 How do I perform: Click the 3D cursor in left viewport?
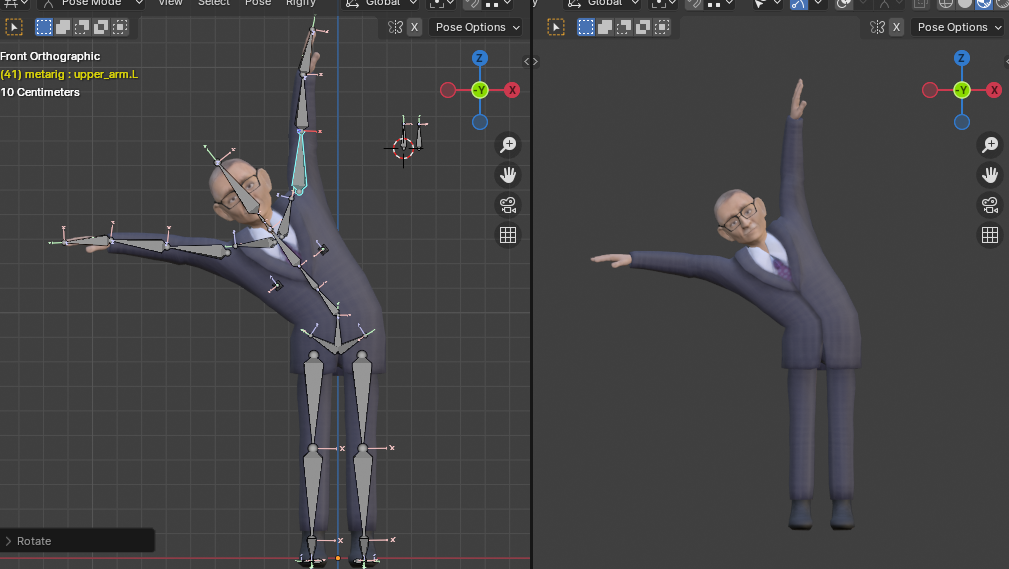point(403,148)
